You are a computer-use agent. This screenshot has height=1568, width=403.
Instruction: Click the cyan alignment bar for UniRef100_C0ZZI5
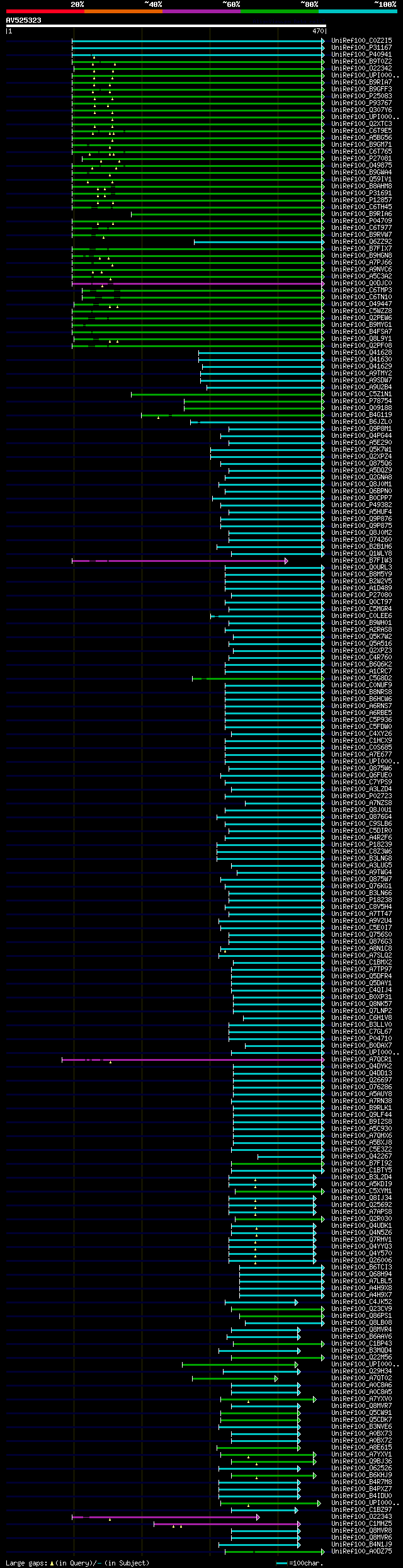(x=198, y=41)
